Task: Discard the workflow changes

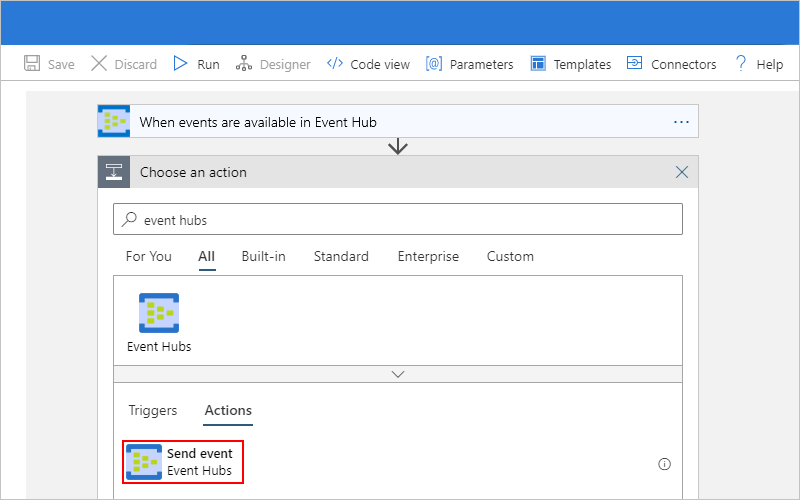Action: click(124, 64)
